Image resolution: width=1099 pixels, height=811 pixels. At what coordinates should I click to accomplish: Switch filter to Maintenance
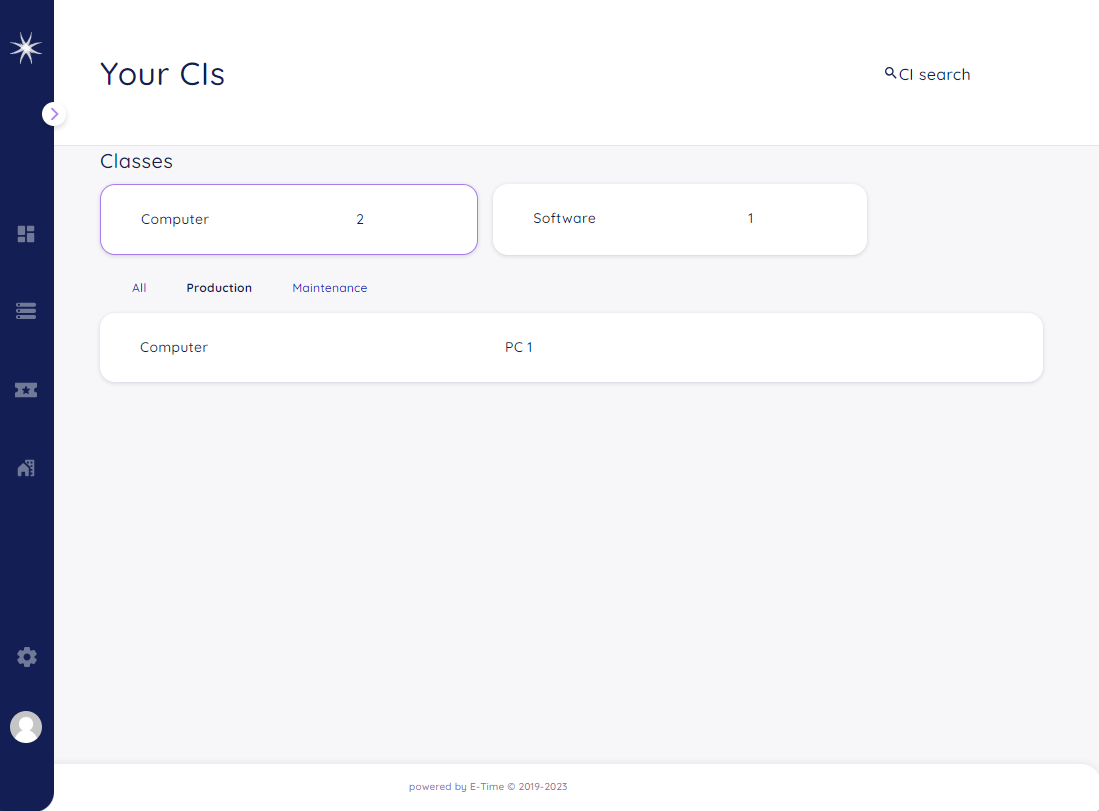[x=329, y=288]
